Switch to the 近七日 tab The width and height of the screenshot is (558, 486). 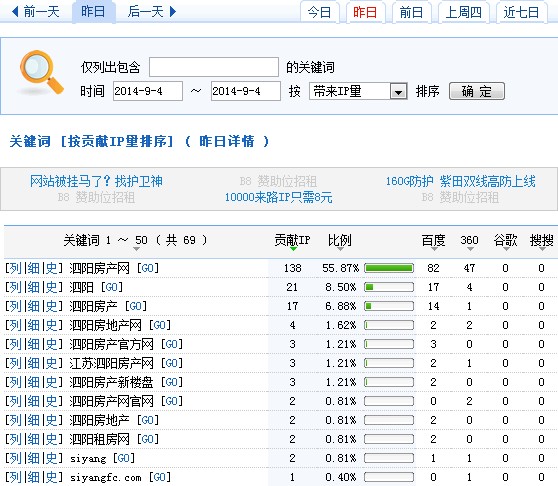(521, 12)
